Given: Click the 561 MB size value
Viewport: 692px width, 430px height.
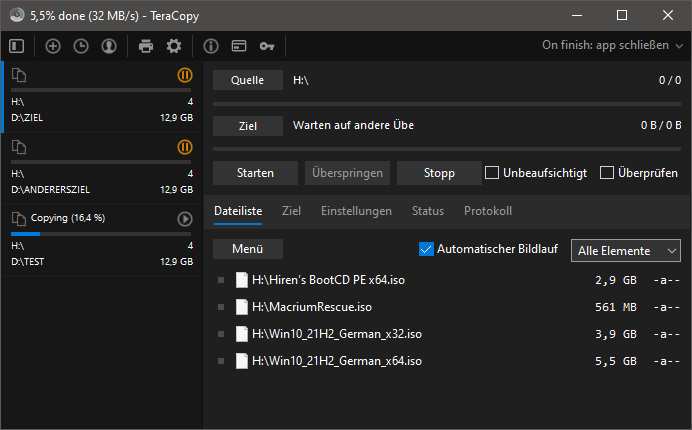Looking at the screenshot, I should [616, 307].
